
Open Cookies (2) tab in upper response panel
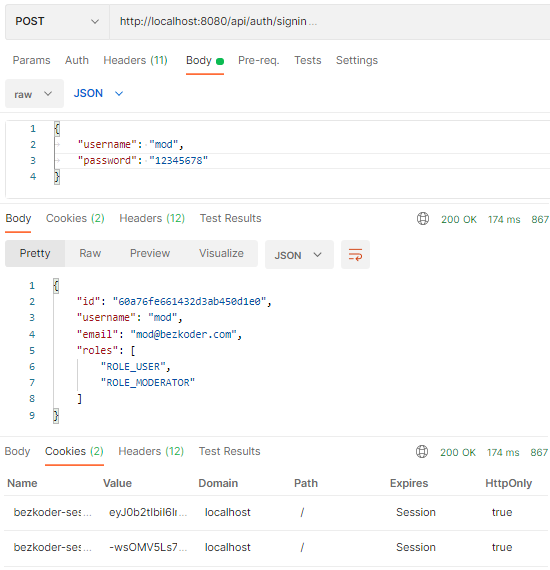[75, 218]
